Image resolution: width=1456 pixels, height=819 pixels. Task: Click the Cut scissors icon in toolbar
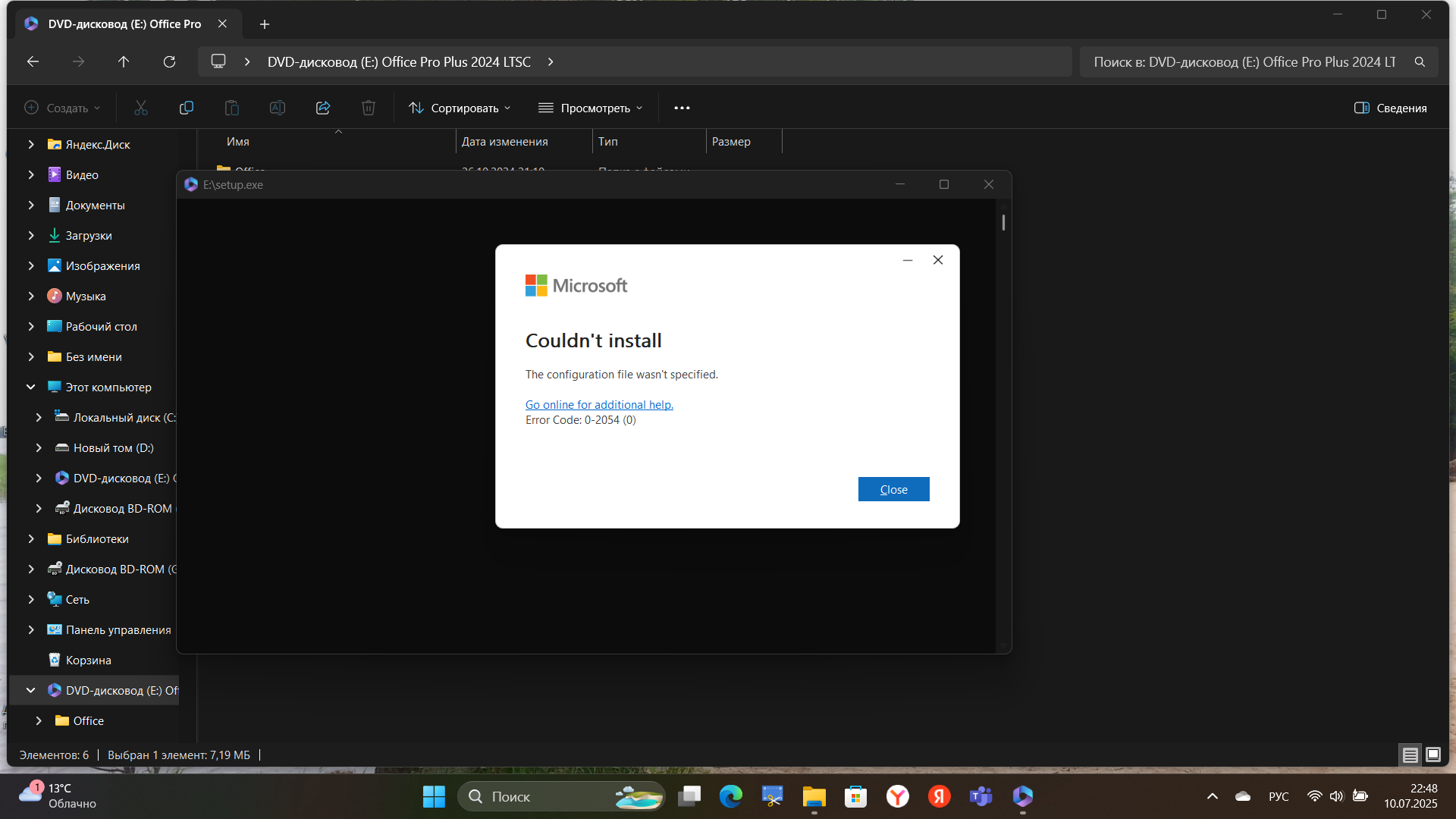(x=141, y=108)
